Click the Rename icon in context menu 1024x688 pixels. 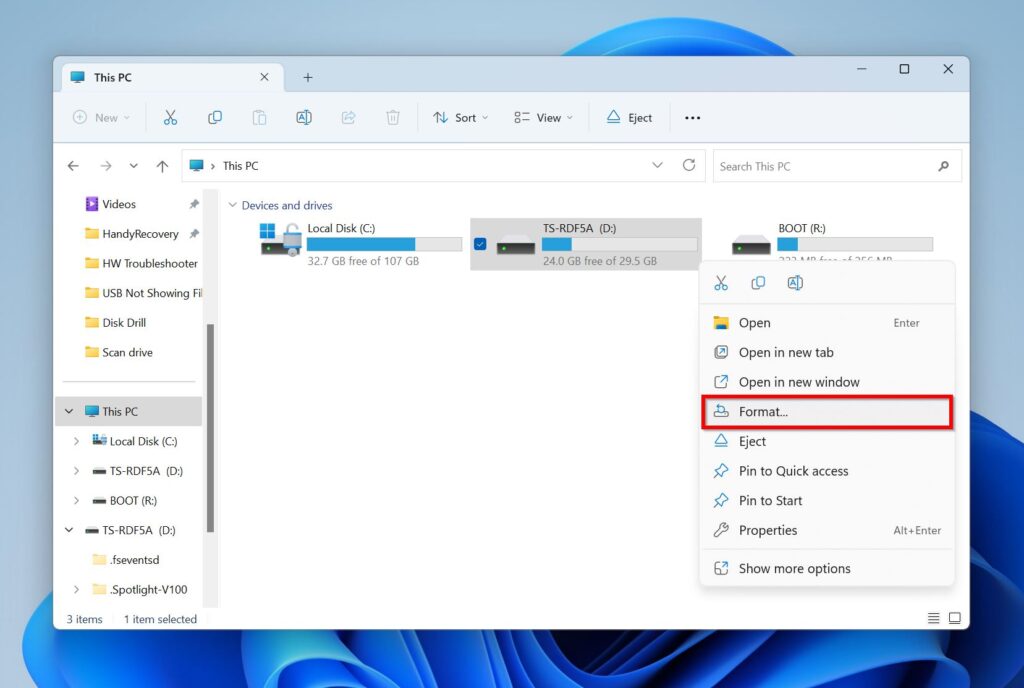pyautogui.click(x=795, y=283)
